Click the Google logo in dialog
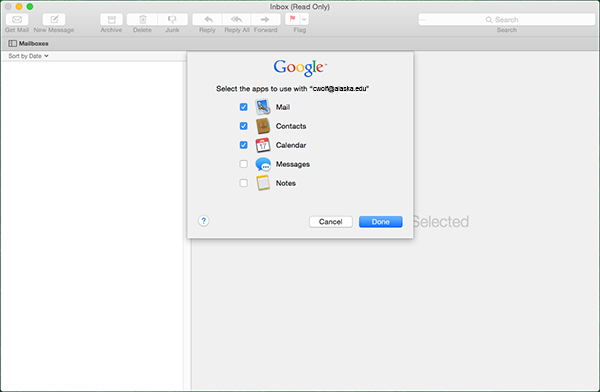The height and width of the screenshot is (392, 600). (x=300, y=68)
